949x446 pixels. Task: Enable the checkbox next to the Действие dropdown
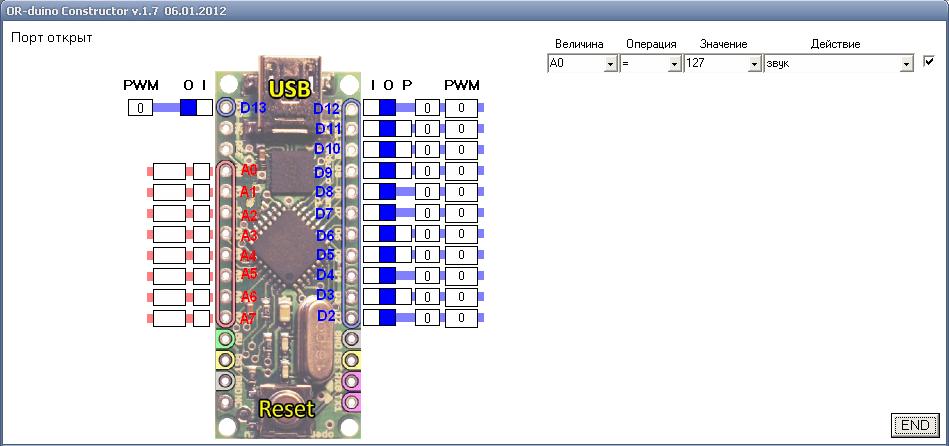click(x=930, y=62)
